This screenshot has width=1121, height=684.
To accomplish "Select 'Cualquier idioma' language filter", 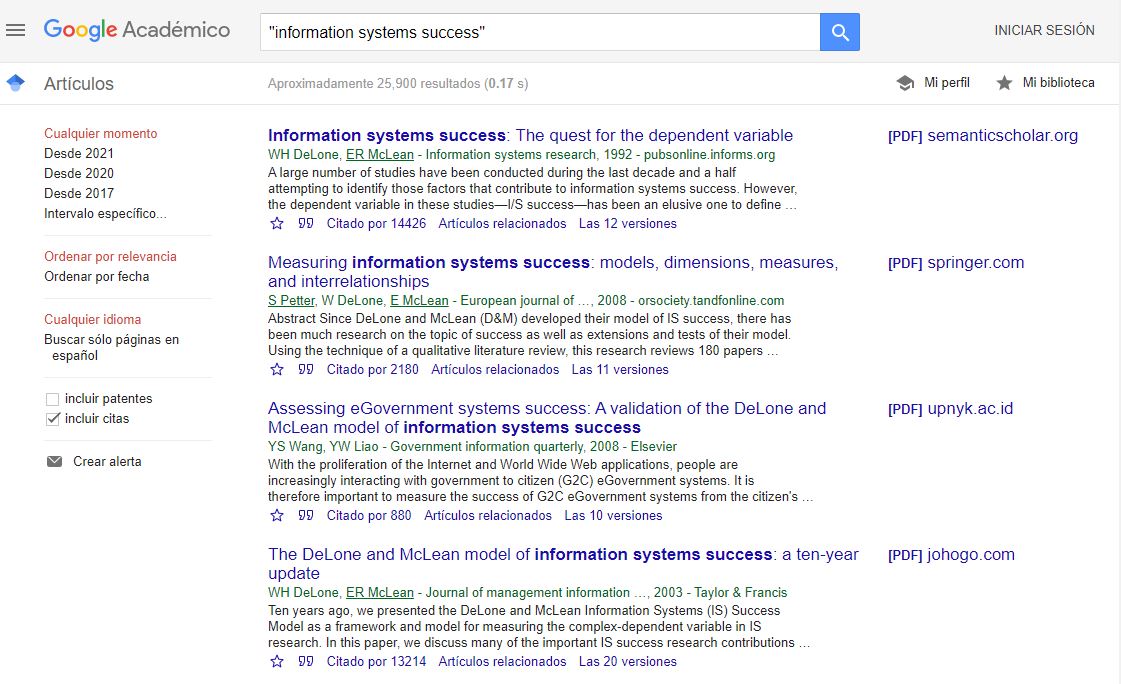I will pos(92,319).
